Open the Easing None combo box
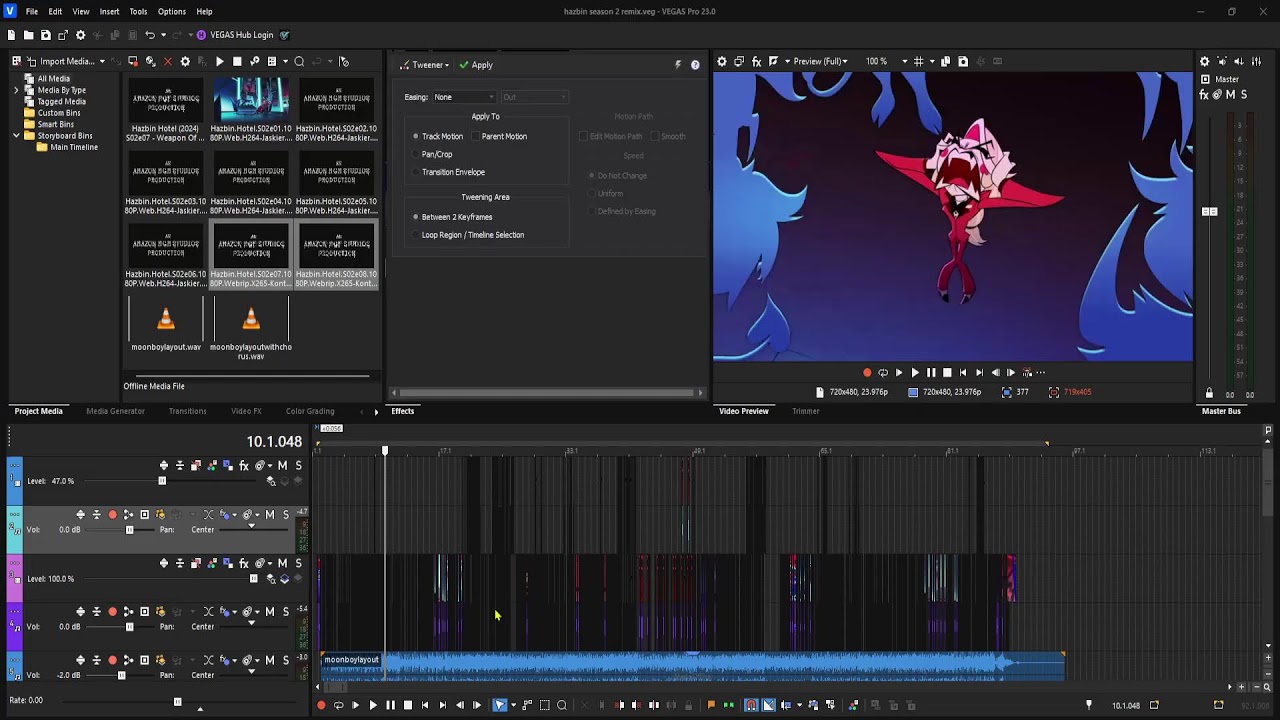The width and height of the screenshot is (1280, 720). click(x=464, y=97)
